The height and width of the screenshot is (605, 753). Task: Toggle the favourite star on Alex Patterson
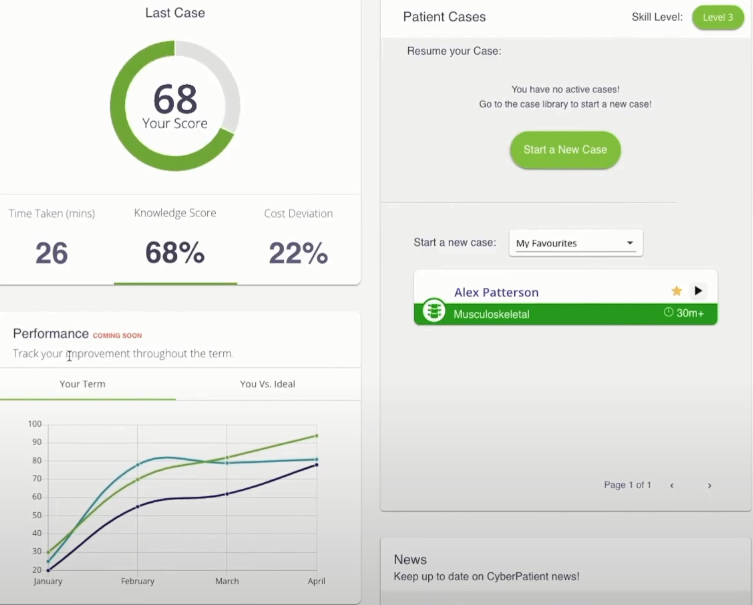pyautogui.click(x=677, y=290)
